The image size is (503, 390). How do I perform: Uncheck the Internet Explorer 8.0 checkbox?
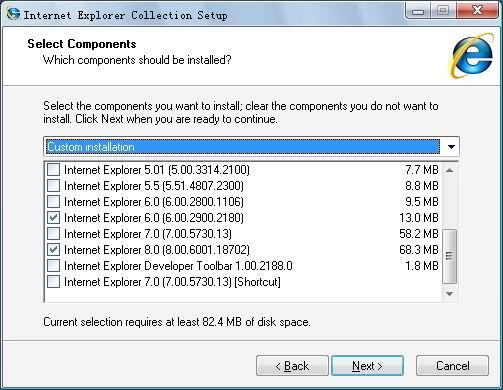53,250
